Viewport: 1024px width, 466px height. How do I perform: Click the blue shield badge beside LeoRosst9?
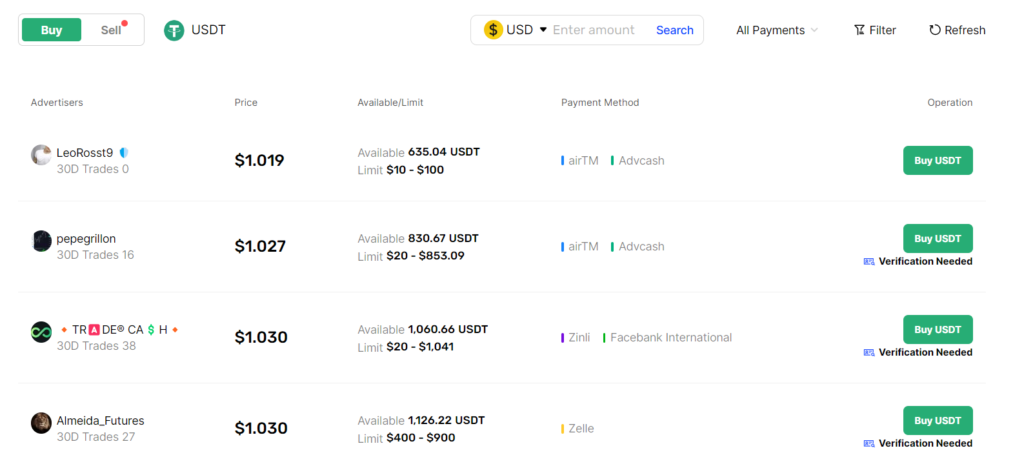coord(124,153)
